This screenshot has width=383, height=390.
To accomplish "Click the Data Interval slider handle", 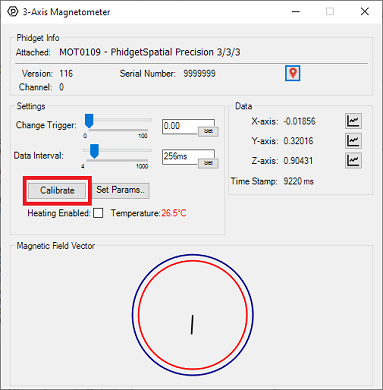I will [95, 151].
